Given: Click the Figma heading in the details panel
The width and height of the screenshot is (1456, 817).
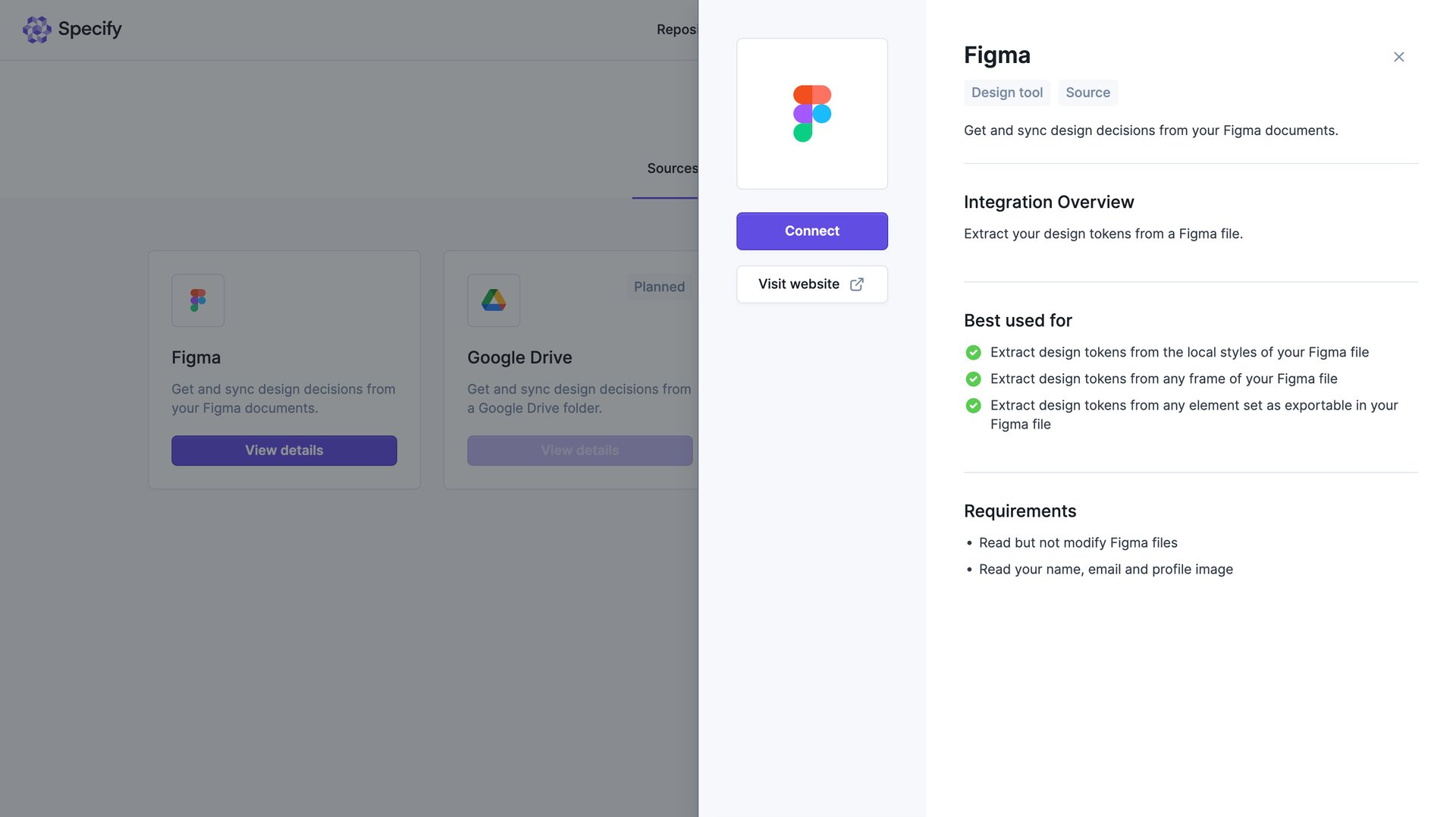Looking at the screenshot, I should pyautogui.click(x=997, y=55).
